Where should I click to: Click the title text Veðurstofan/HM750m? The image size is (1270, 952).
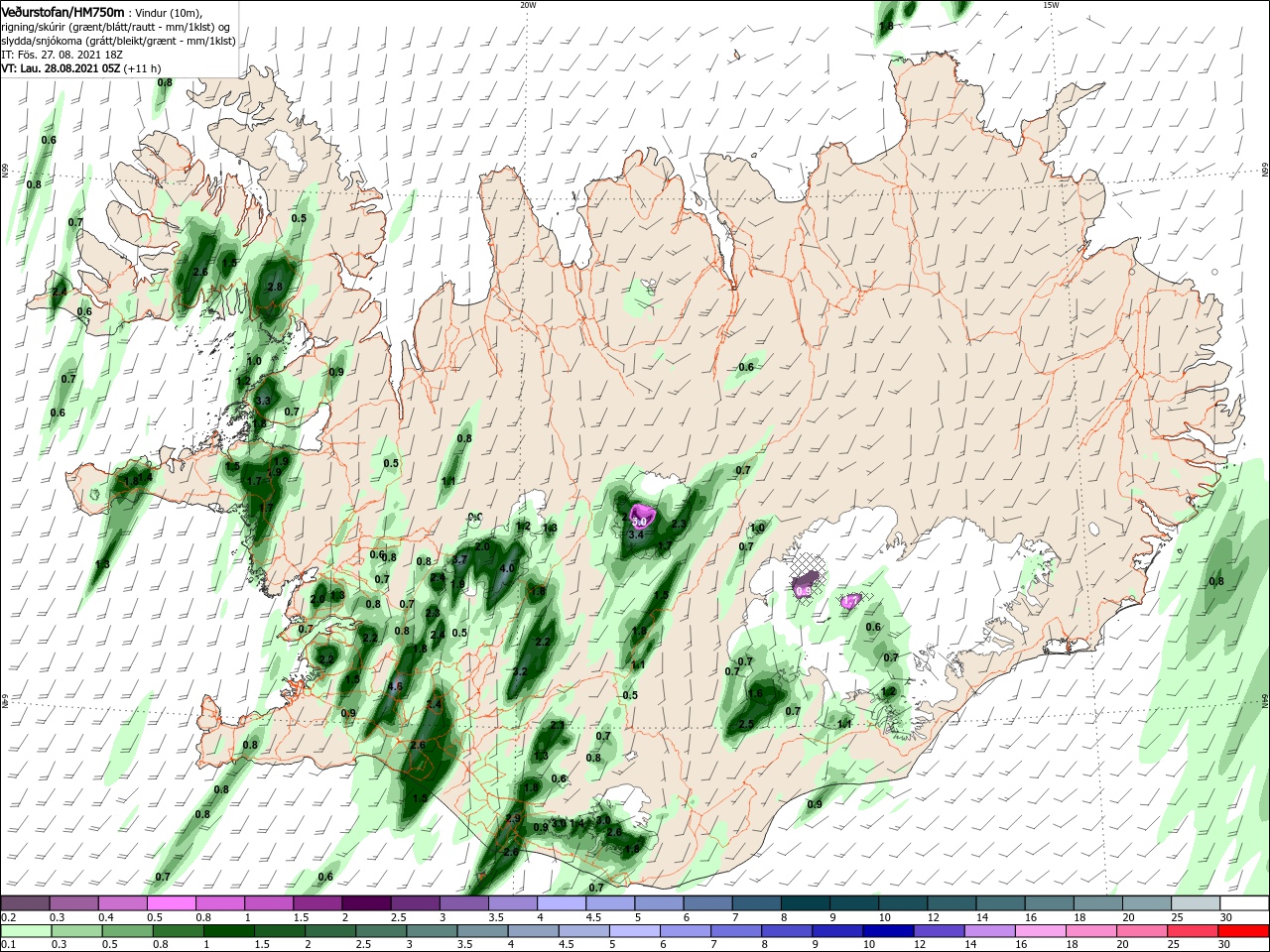pyautogui.click(x=63, y=12)
